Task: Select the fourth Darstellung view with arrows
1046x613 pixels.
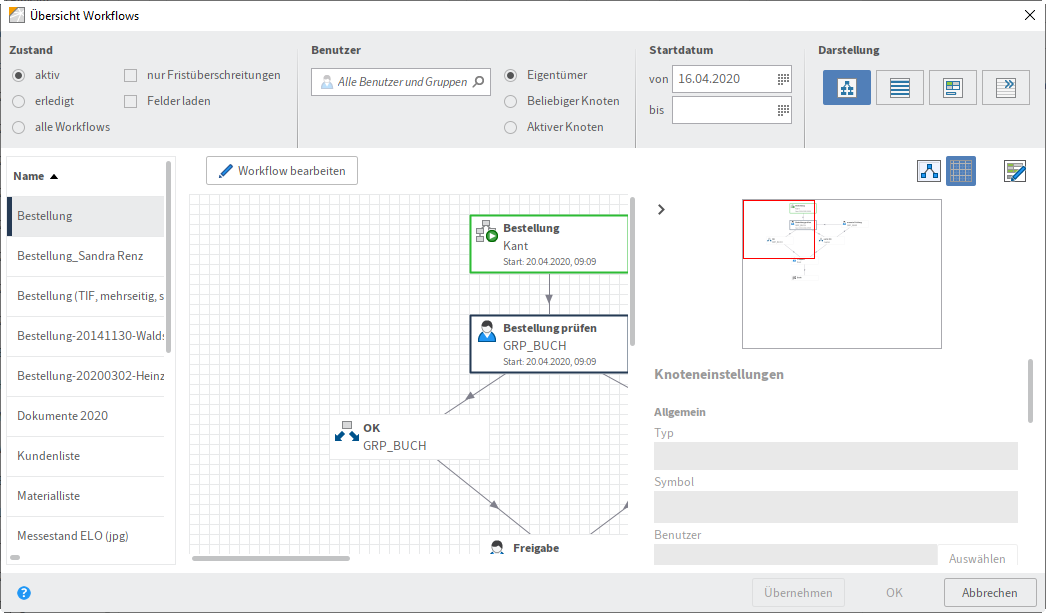Action: (x=1005, y=88)
